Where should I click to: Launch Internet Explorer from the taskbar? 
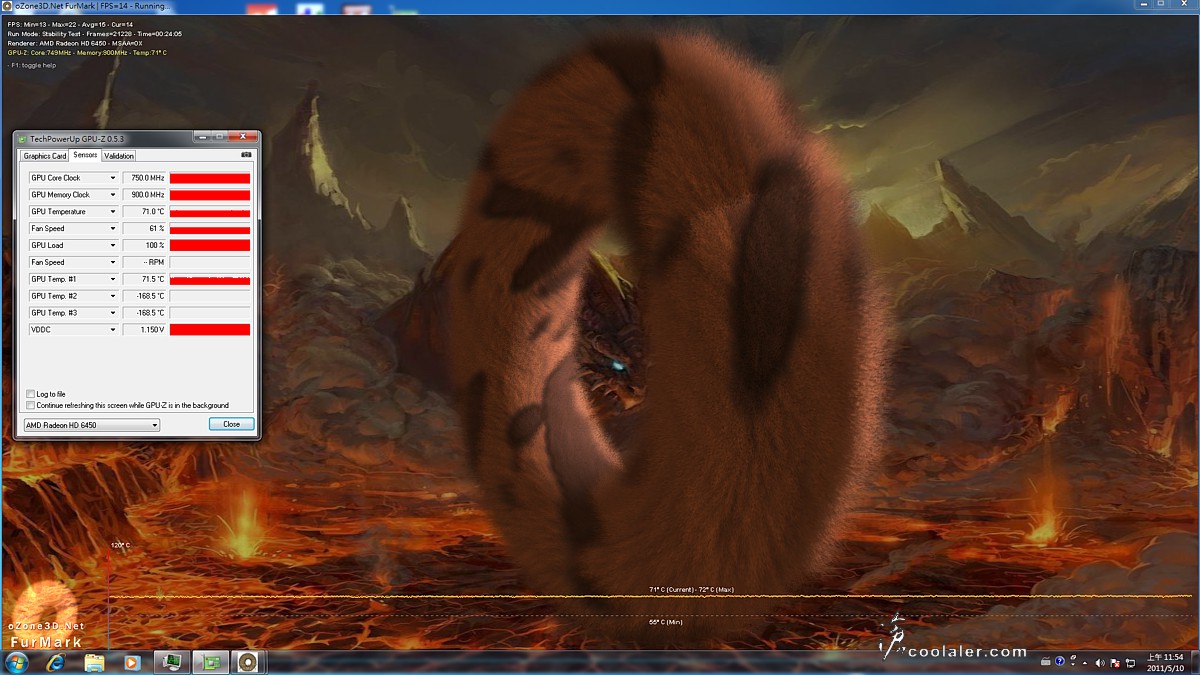point(55,662)
